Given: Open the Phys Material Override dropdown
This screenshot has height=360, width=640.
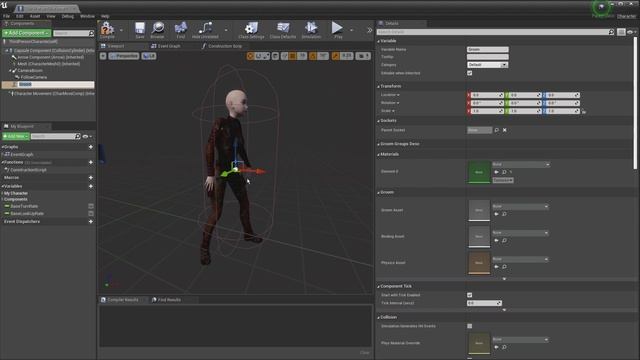Looking at the screenshot, I should pyautogui.click(x=520, y=339).
